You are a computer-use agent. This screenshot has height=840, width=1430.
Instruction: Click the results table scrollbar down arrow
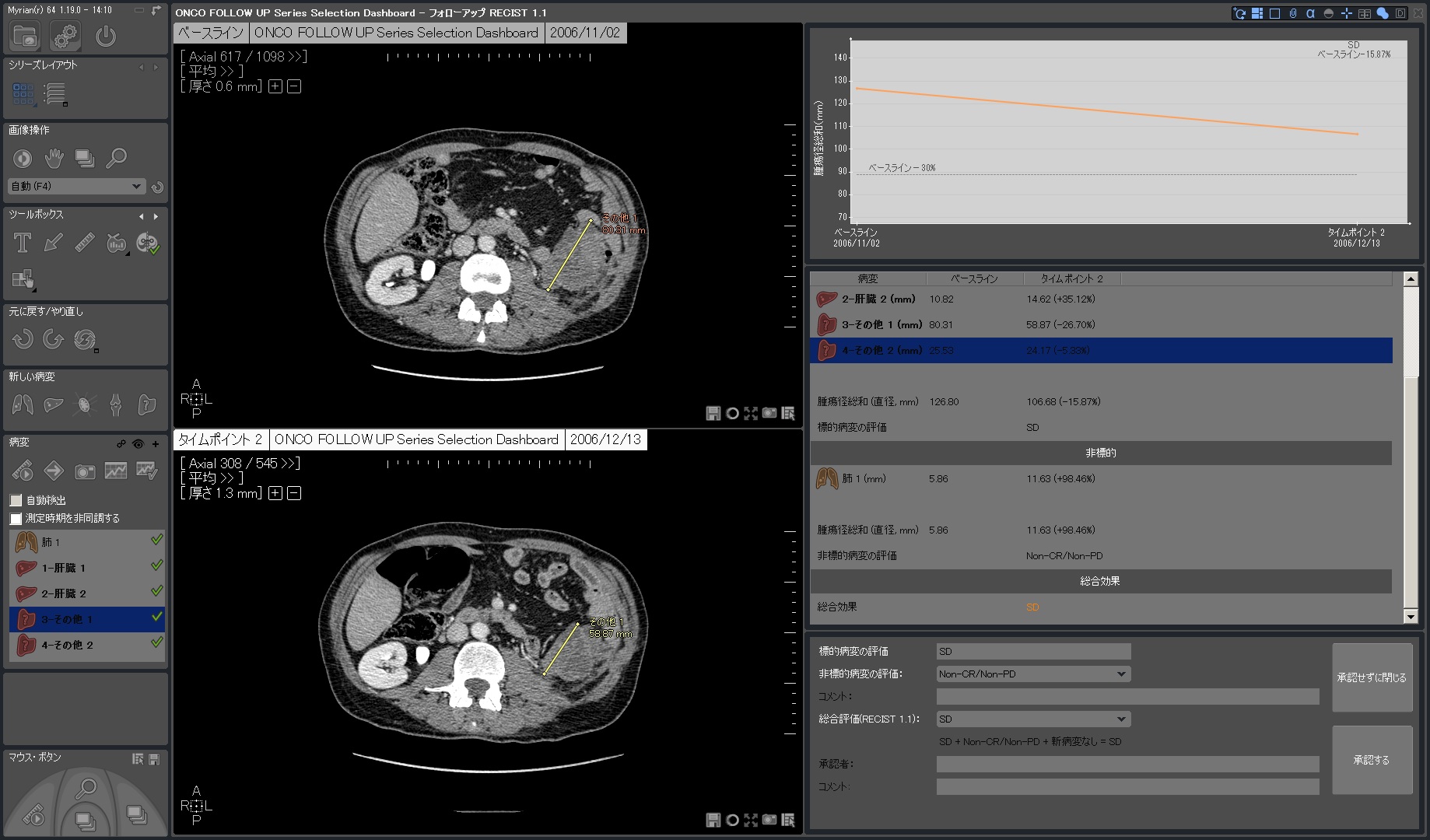click(x=1410, y=617)
